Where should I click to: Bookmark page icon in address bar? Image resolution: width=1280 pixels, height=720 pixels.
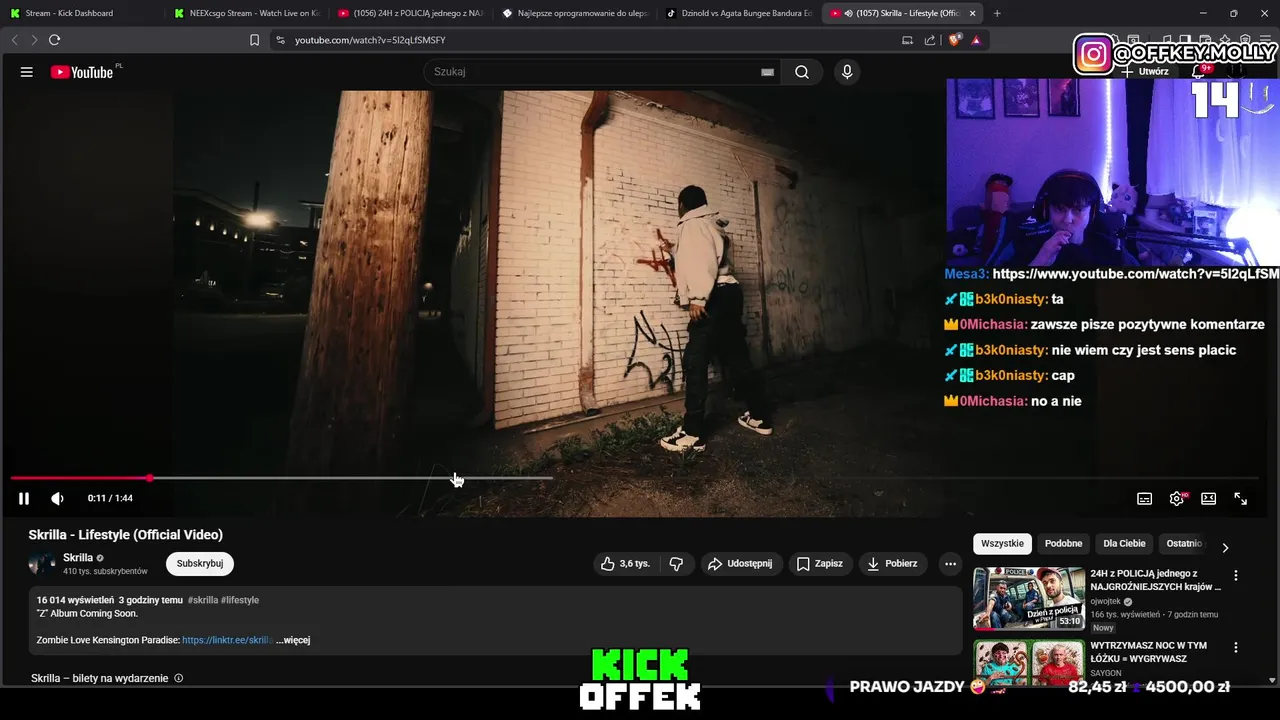(x=254, y=40)
